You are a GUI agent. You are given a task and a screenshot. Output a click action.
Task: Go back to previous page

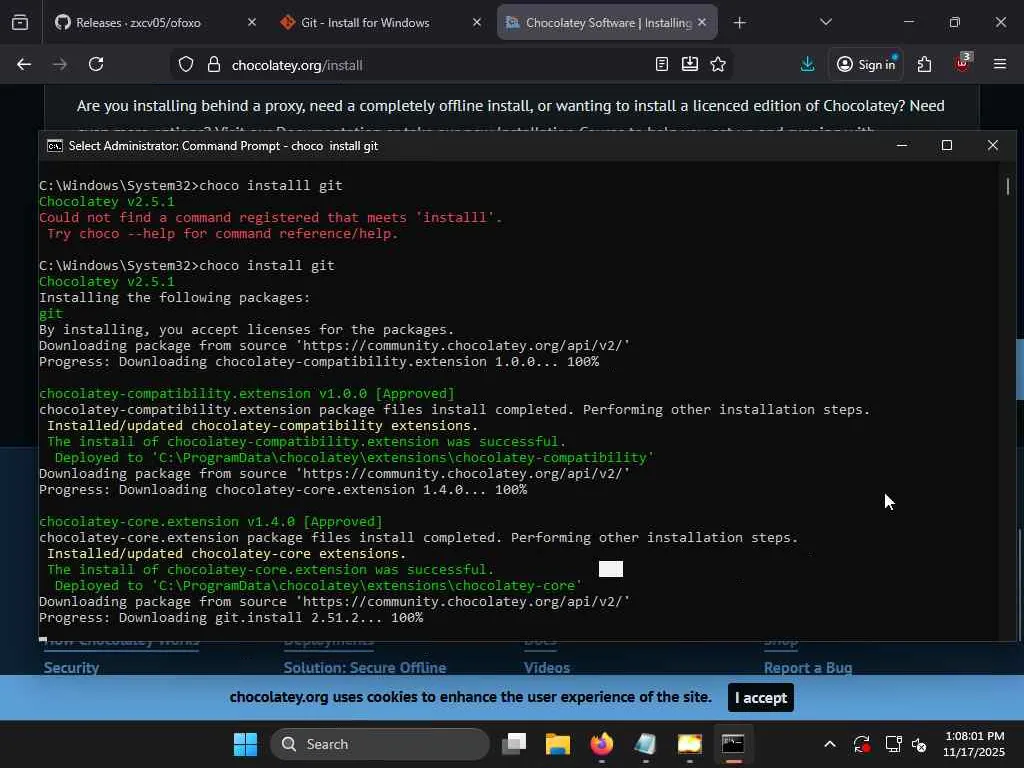coord(24,64)
